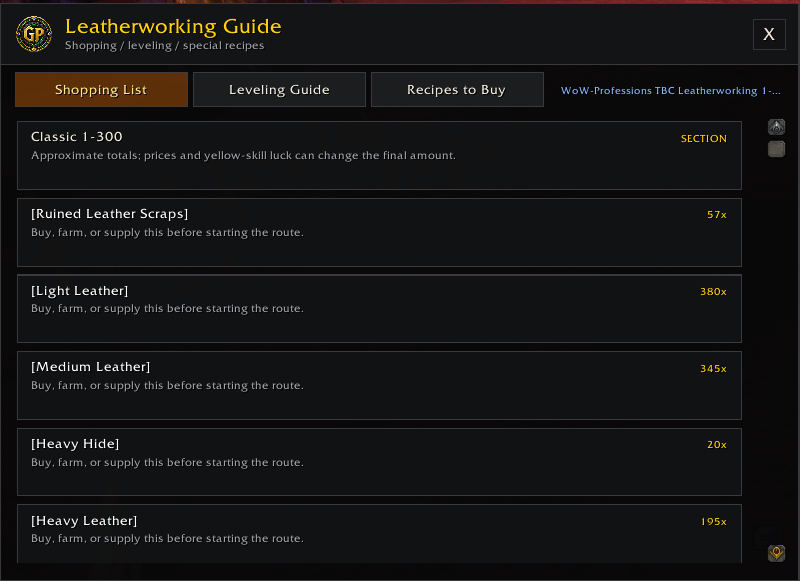Select the 195x quantity value
Viewport: 800px width, 581px height.
pos(713,522)
